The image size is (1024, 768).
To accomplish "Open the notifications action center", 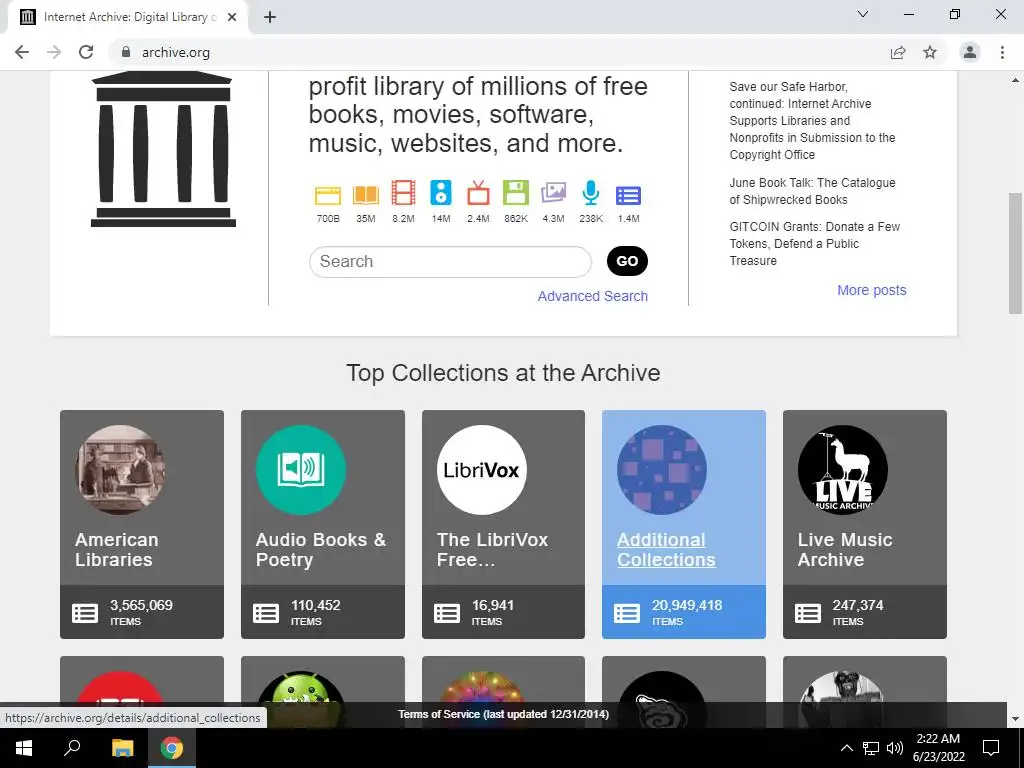I will (991, 748).
